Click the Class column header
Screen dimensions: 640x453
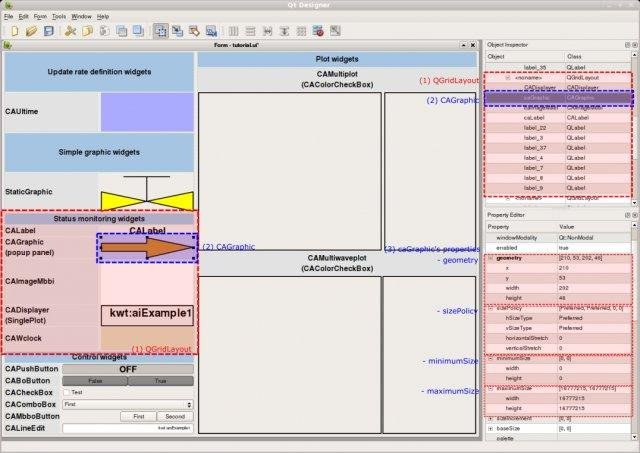pyautogui.click(x=598, y=57)
